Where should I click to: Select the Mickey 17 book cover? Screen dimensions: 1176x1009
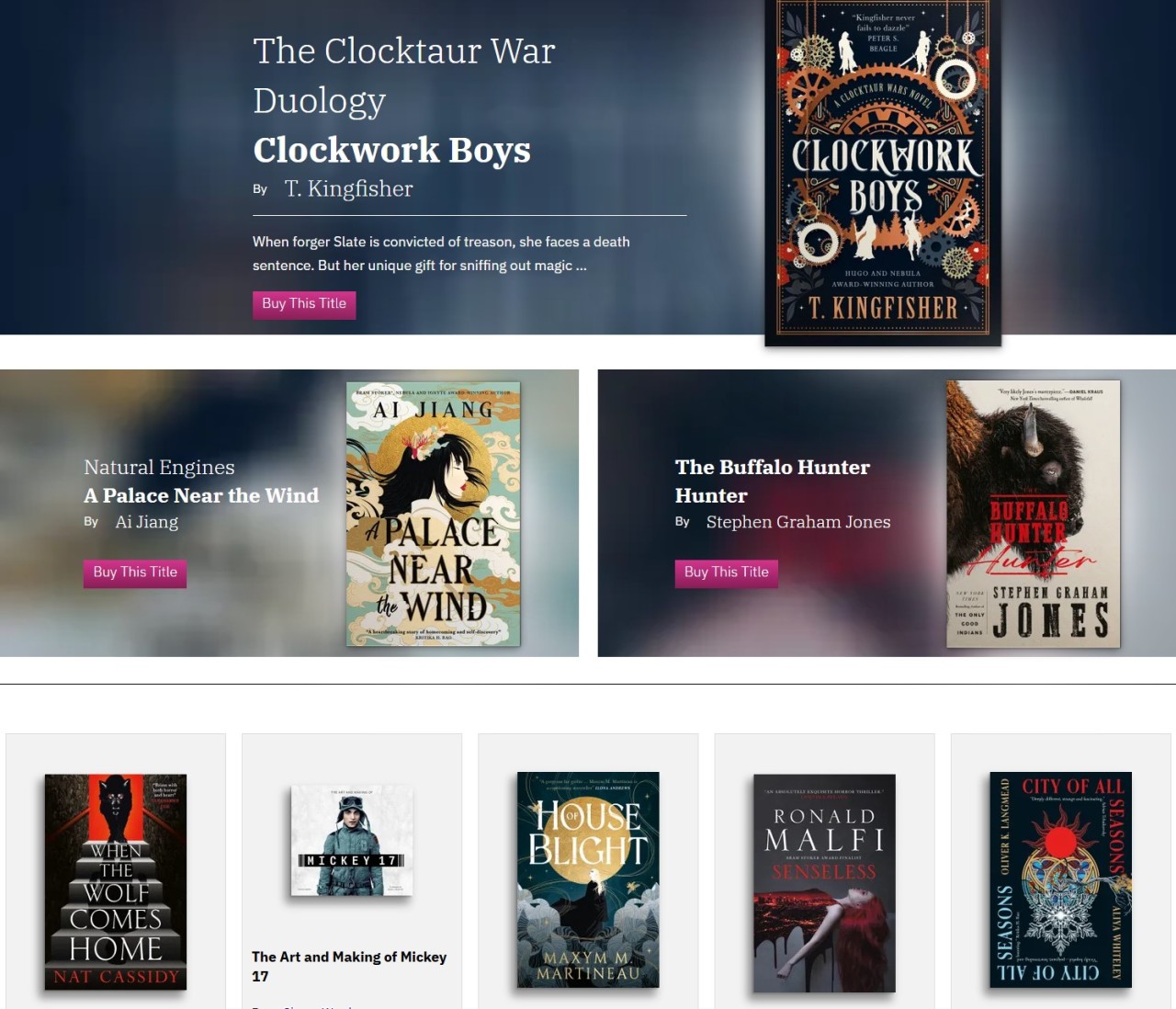[x=352, y=841]
